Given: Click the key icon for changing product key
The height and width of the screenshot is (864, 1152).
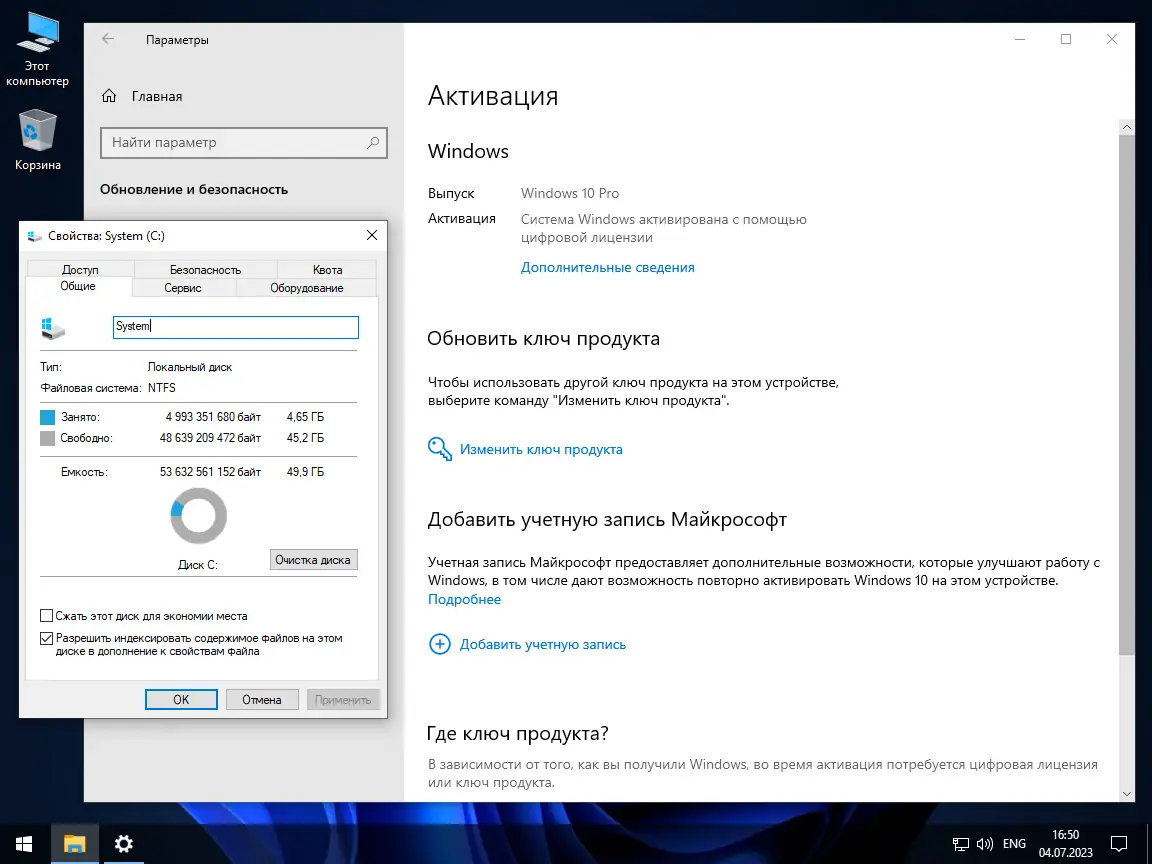Looking at the screenshot, I should [439, 449].
